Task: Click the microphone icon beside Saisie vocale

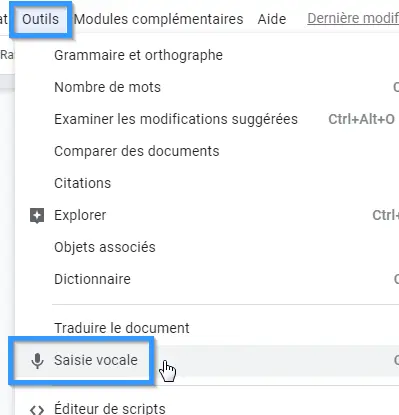Action: [x=37, y=361]
